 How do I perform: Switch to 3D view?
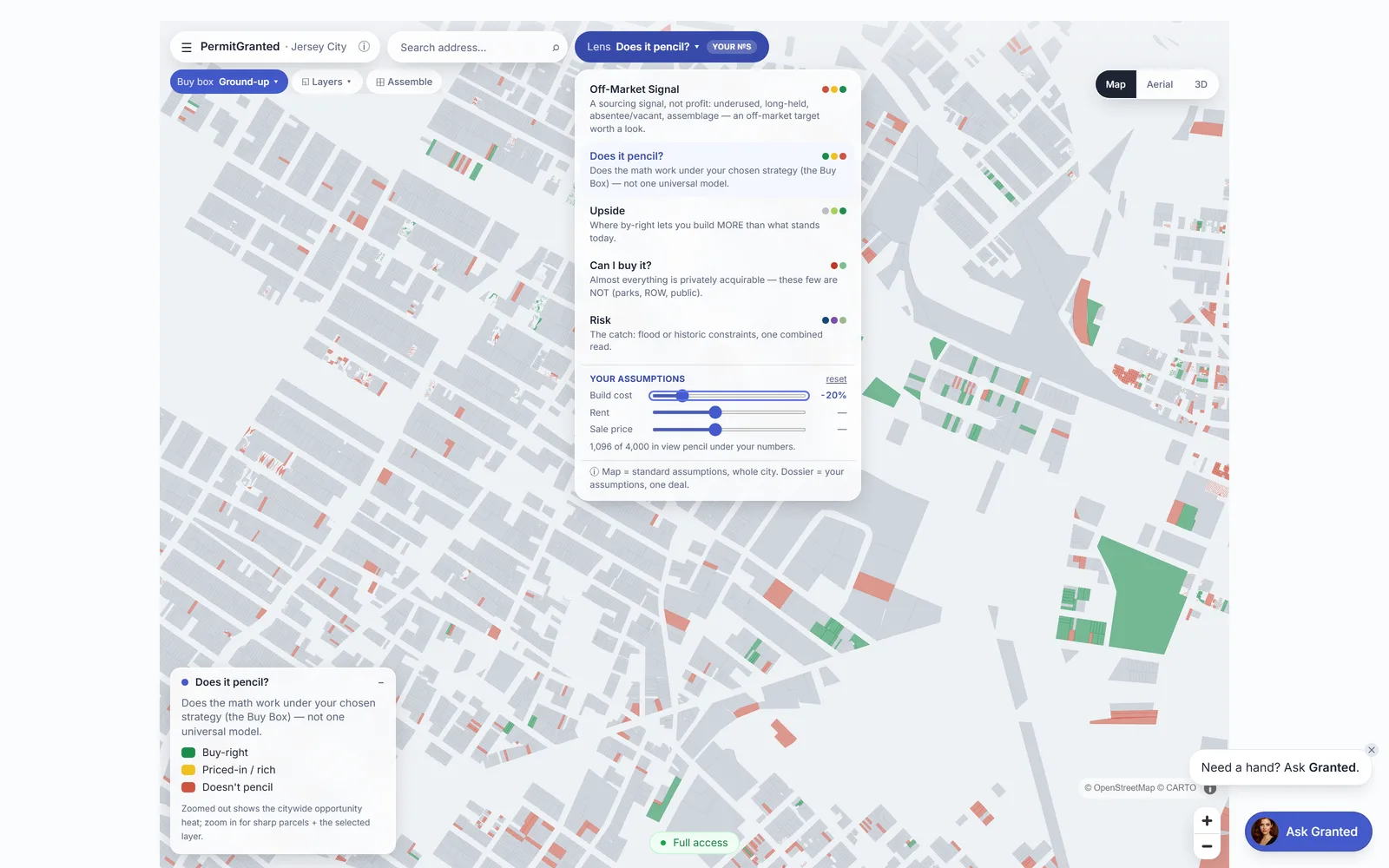(x=1201, y=84)
